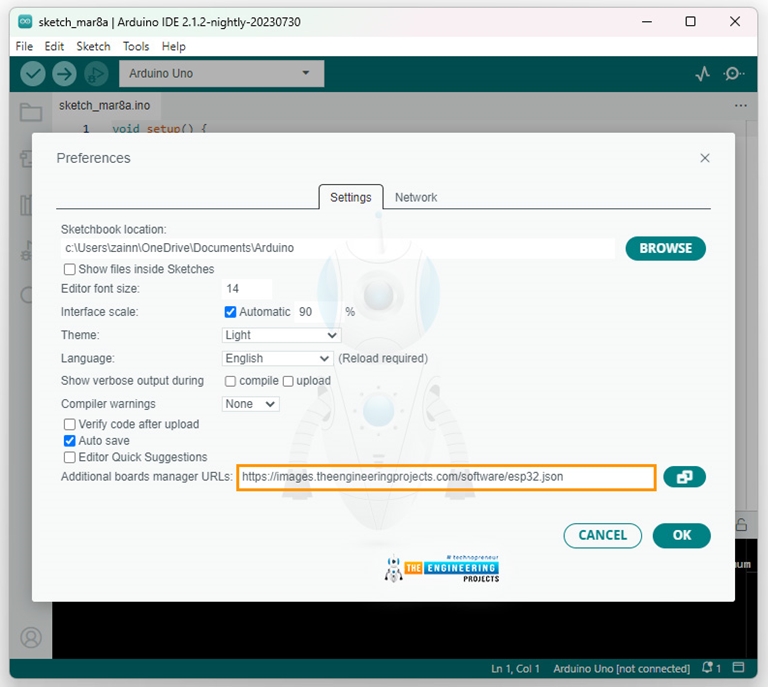Open the Compiler warnings dropdown
Viewport: 768px width, 687px height.
pyautogui.click(x=250, y=404)
